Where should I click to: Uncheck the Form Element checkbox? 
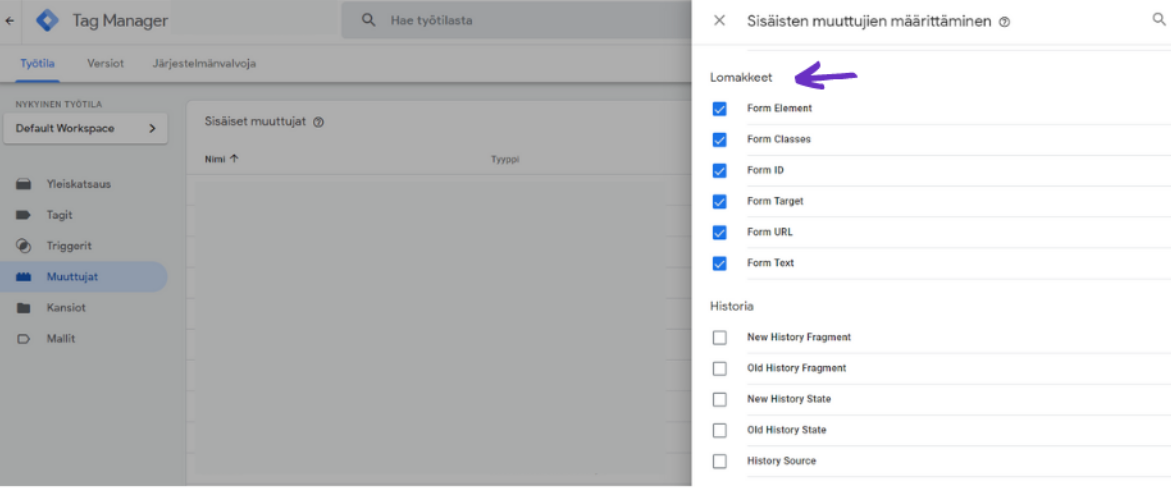click(x=719, y=109)
